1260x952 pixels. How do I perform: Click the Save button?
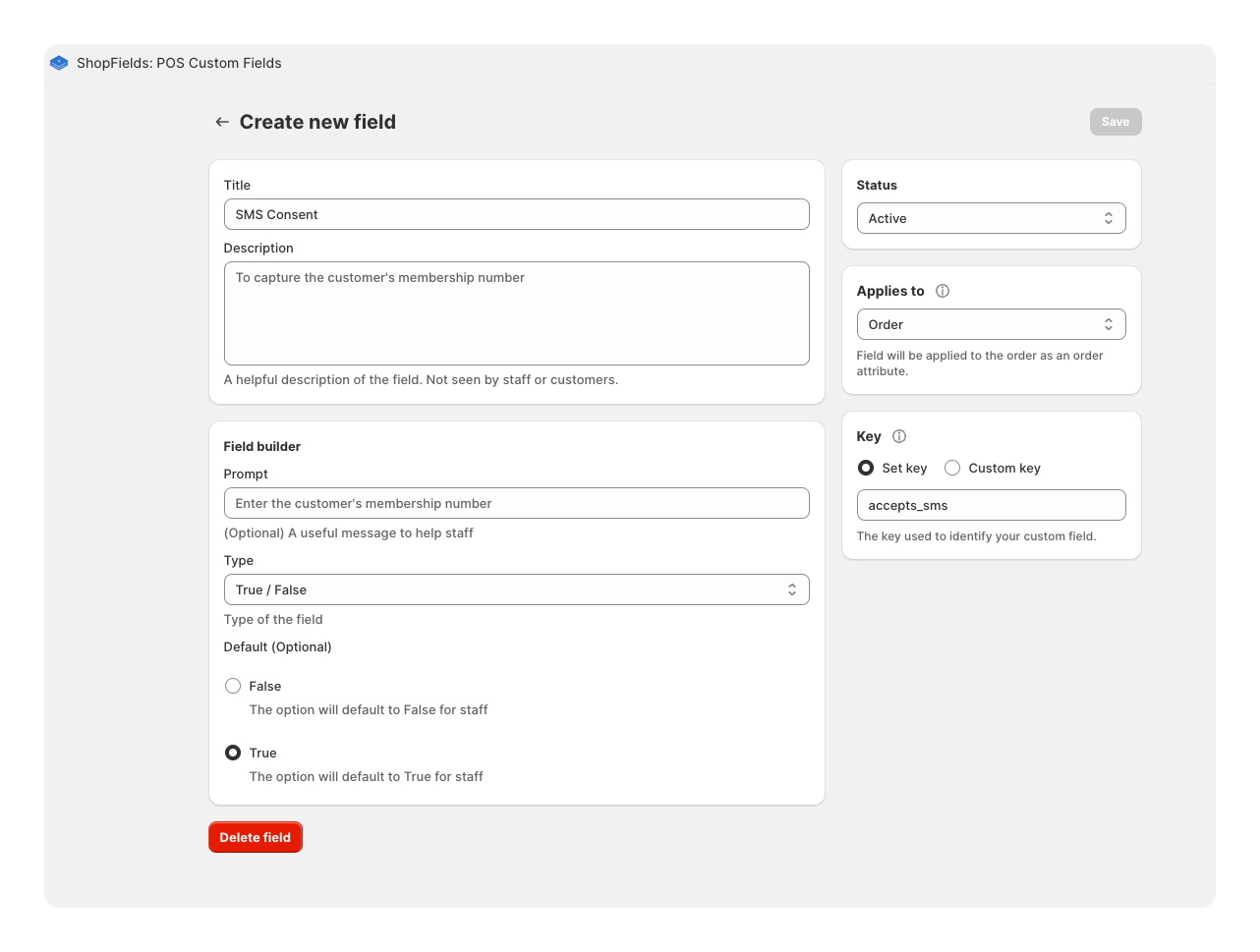(x=1115, y=122)
